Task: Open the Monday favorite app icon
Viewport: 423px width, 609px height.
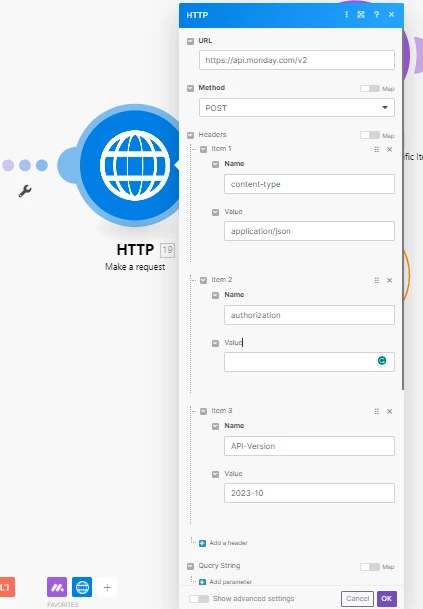Action: pyautogui.click(x=57, y=587)
